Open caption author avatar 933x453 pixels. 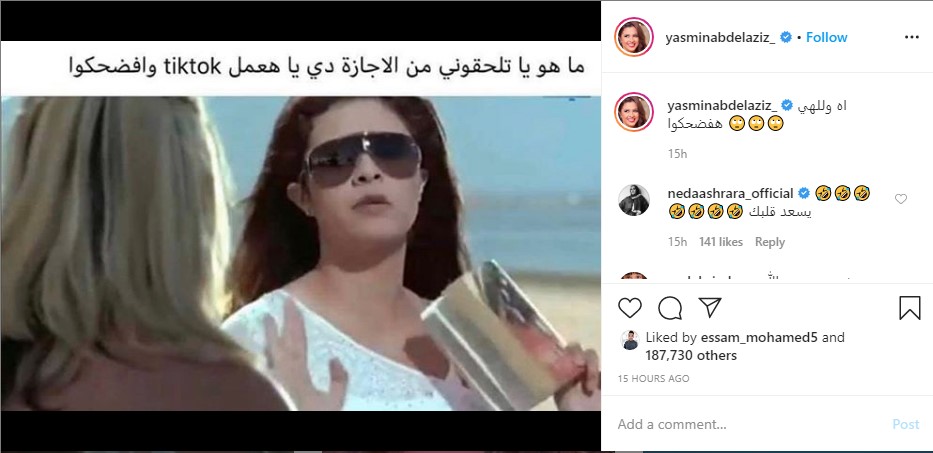click(x=634, y=111)
